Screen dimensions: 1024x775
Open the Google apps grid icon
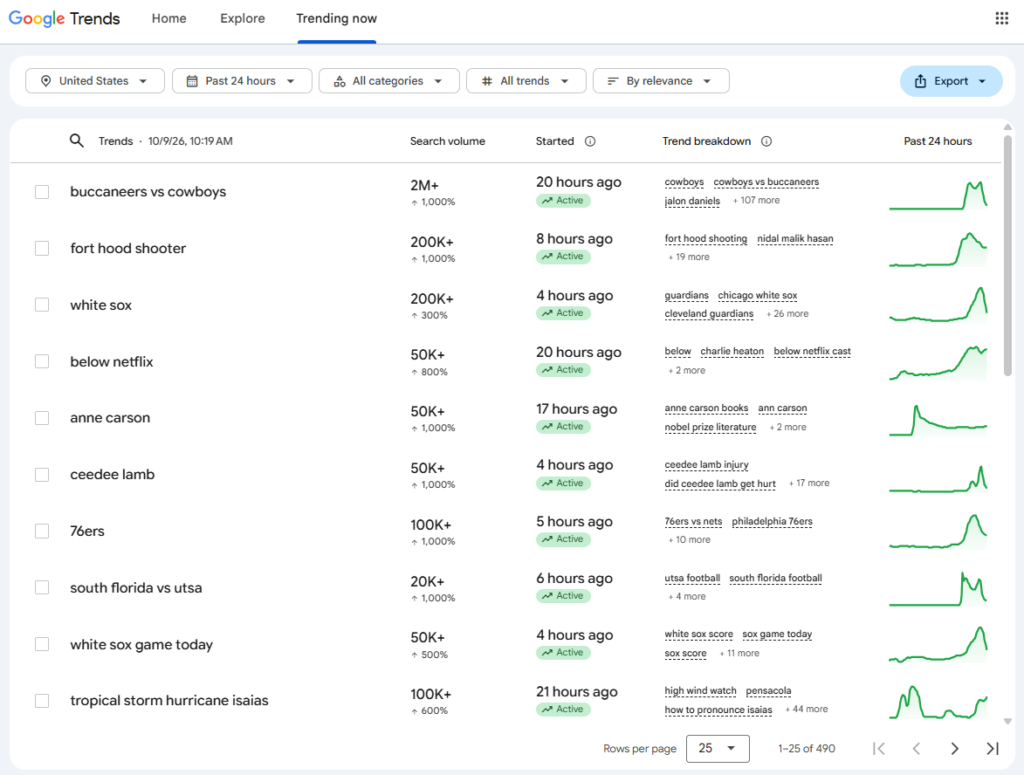[1002, 18]
